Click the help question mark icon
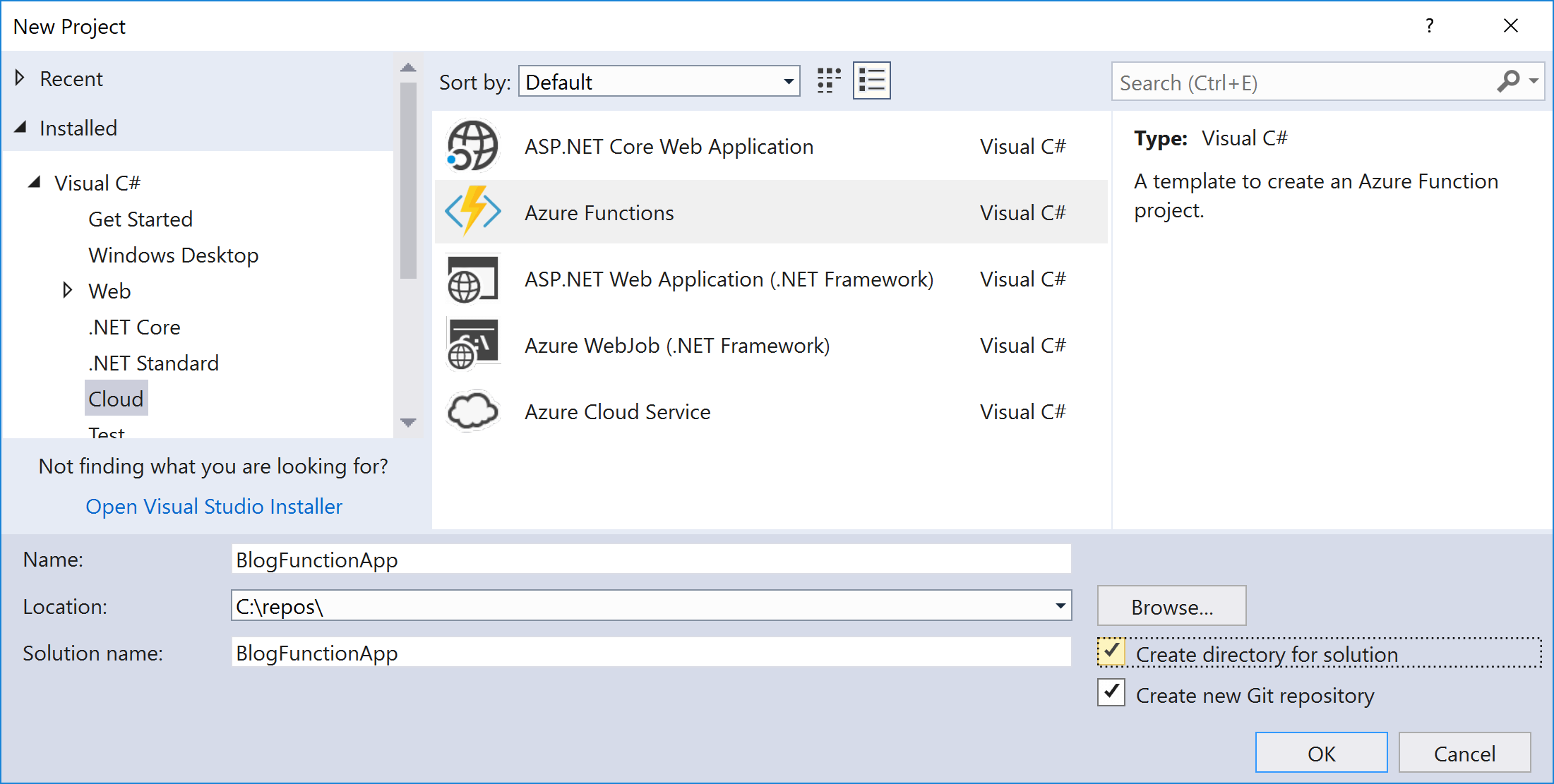Image resolution: width=1554 pixels, height=784 pixels. (x=1430, y=26)
